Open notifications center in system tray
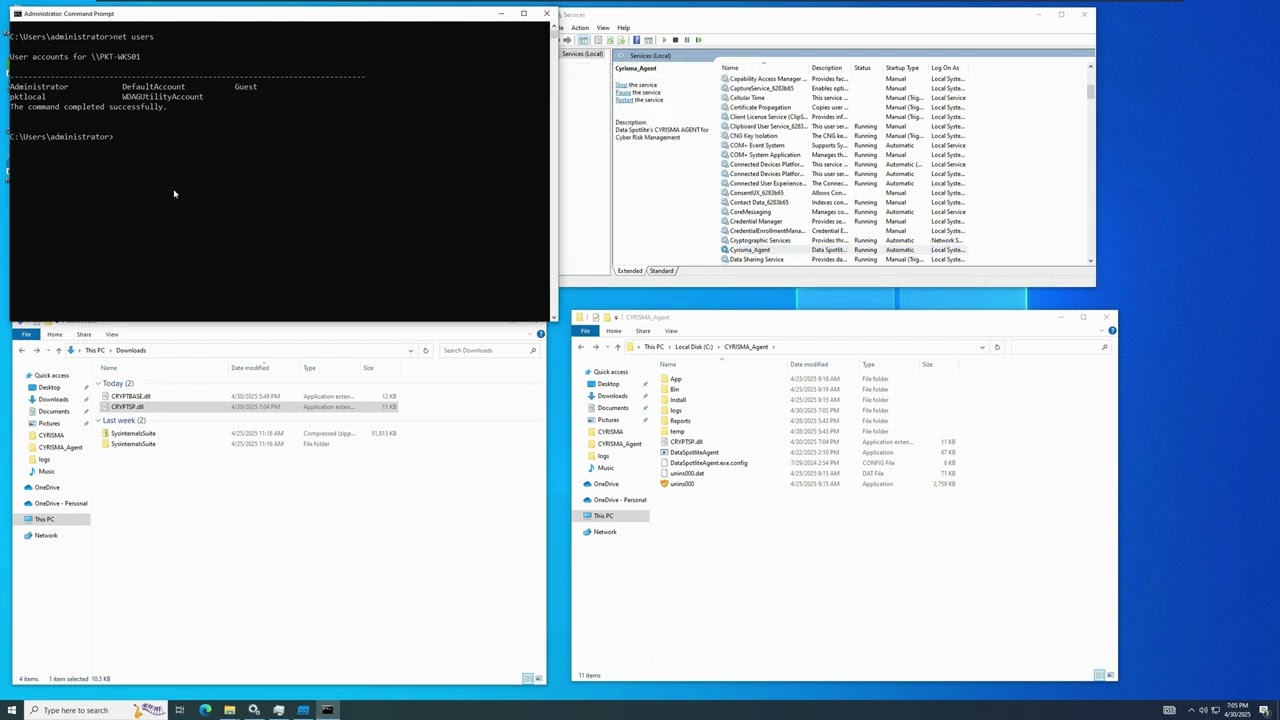Screen dimensions: 1280x720 [x=1265, y=710]
